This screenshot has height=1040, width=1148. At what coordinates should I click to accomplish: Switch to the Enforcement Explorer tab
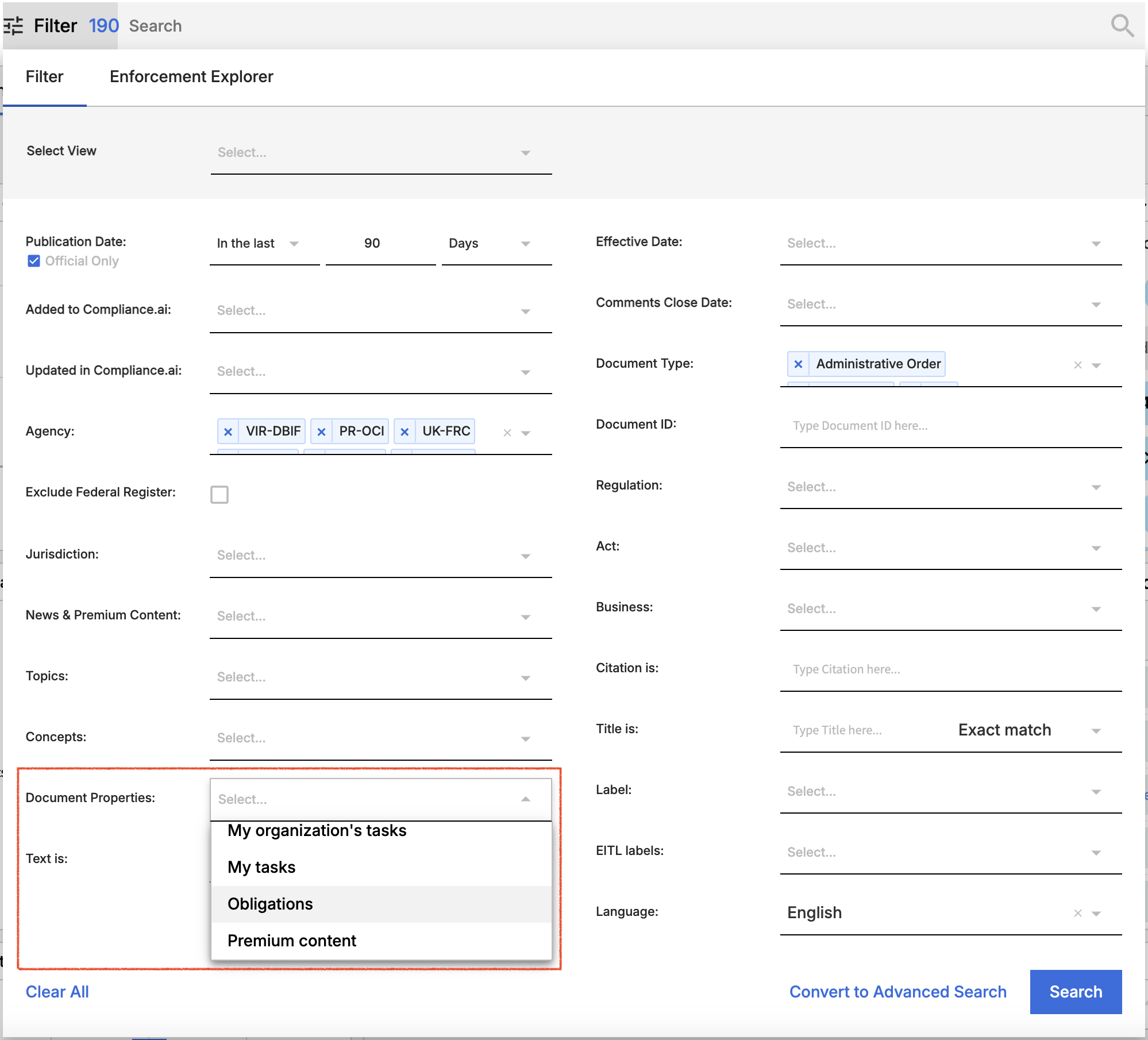click(191, 76)
